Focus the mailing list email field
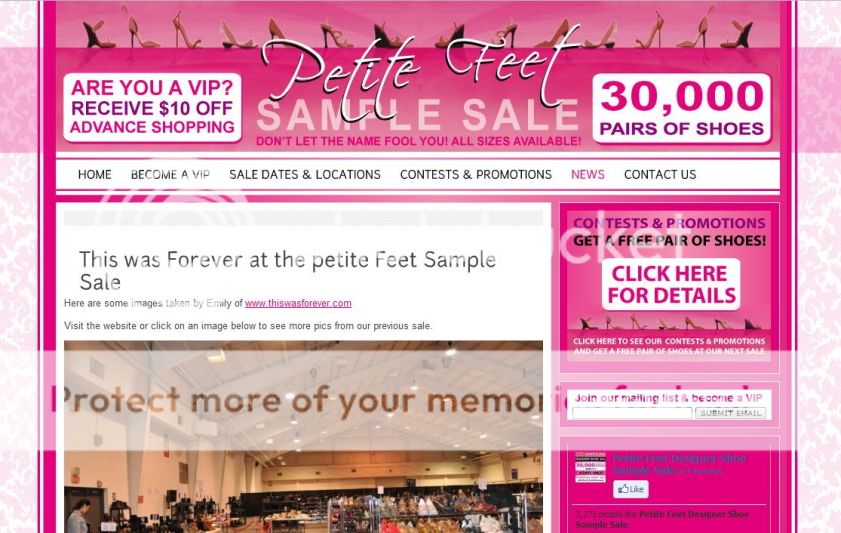The width and height of the screenshot is (841, 533). pos(632,413)
